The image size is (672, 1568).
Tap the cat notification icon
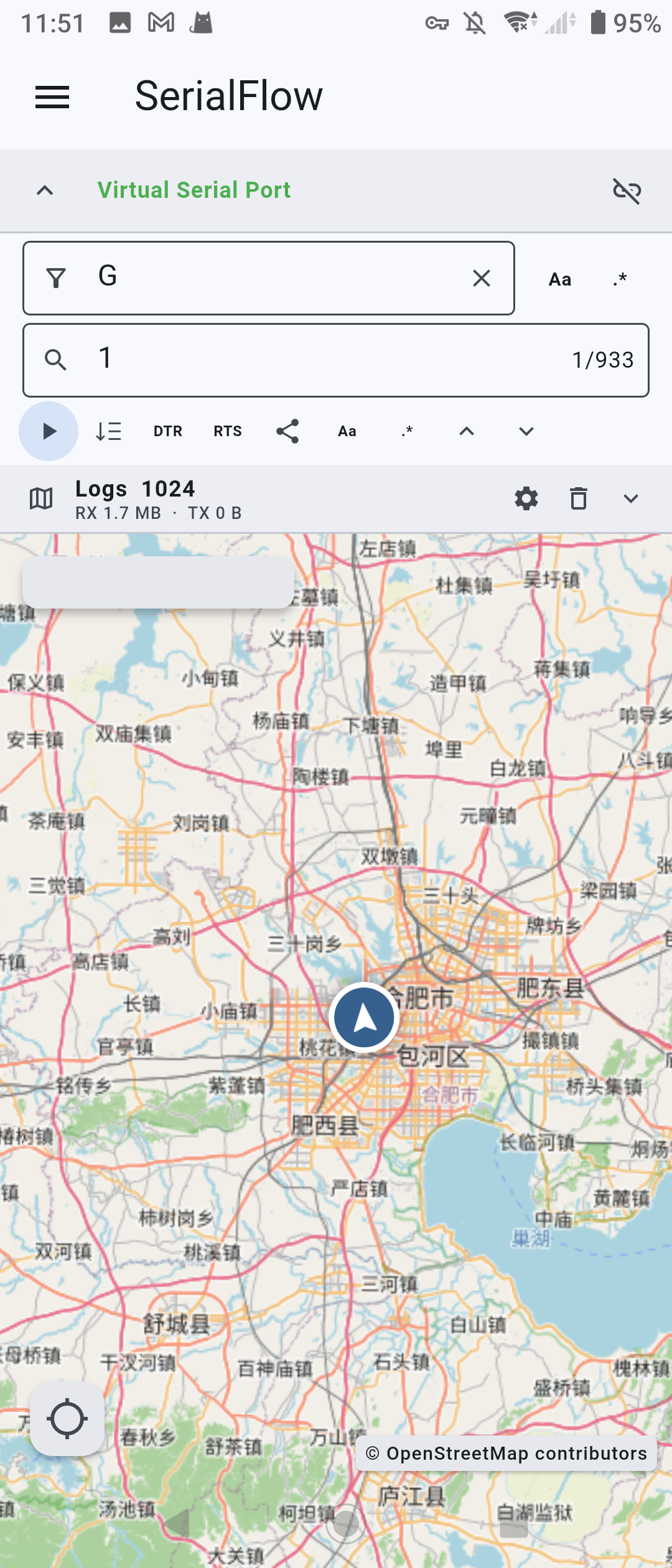(x=201, y=23)
